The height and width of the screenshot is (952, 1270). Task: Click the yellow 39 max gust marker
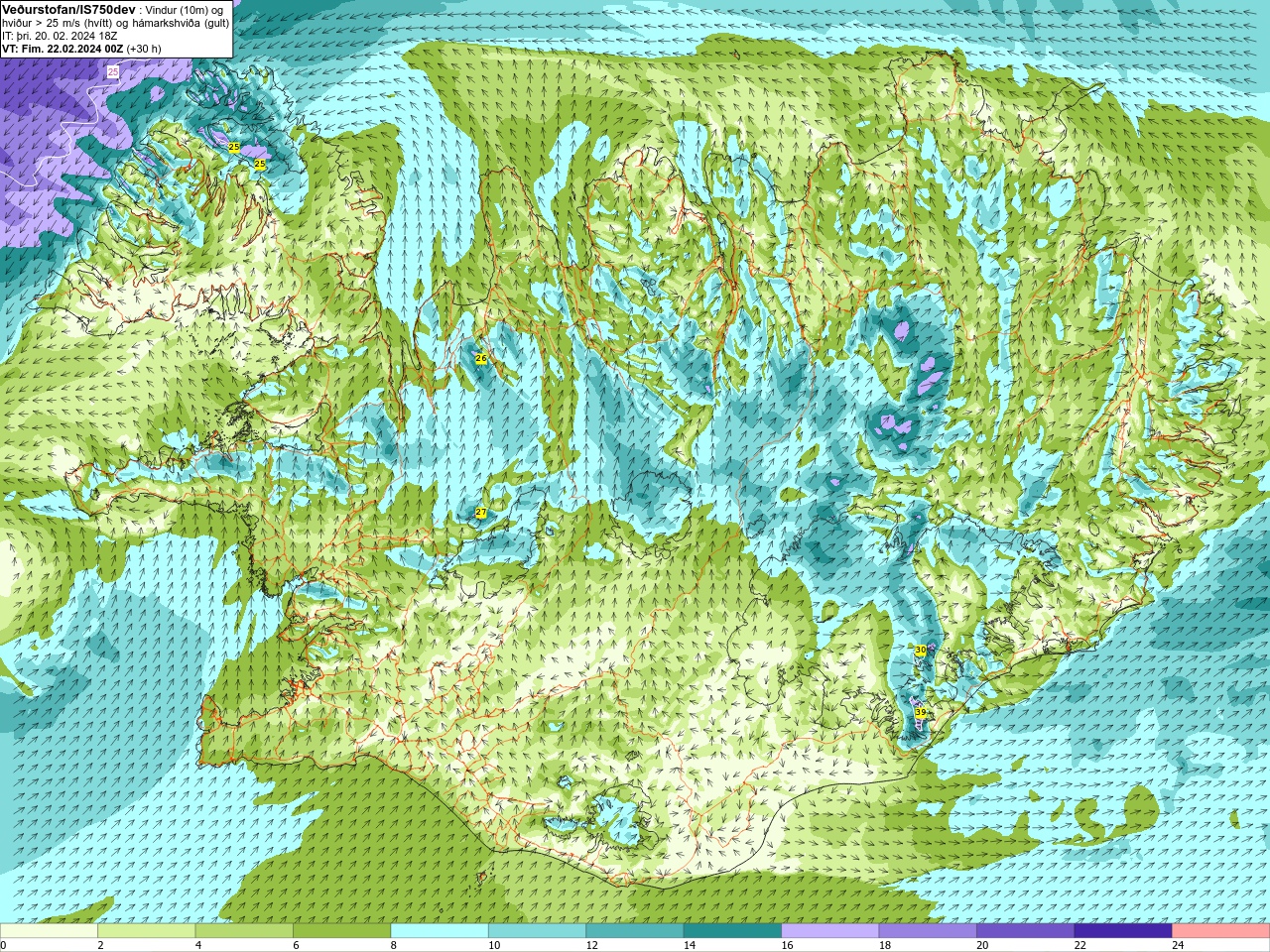tap(921, 712)
